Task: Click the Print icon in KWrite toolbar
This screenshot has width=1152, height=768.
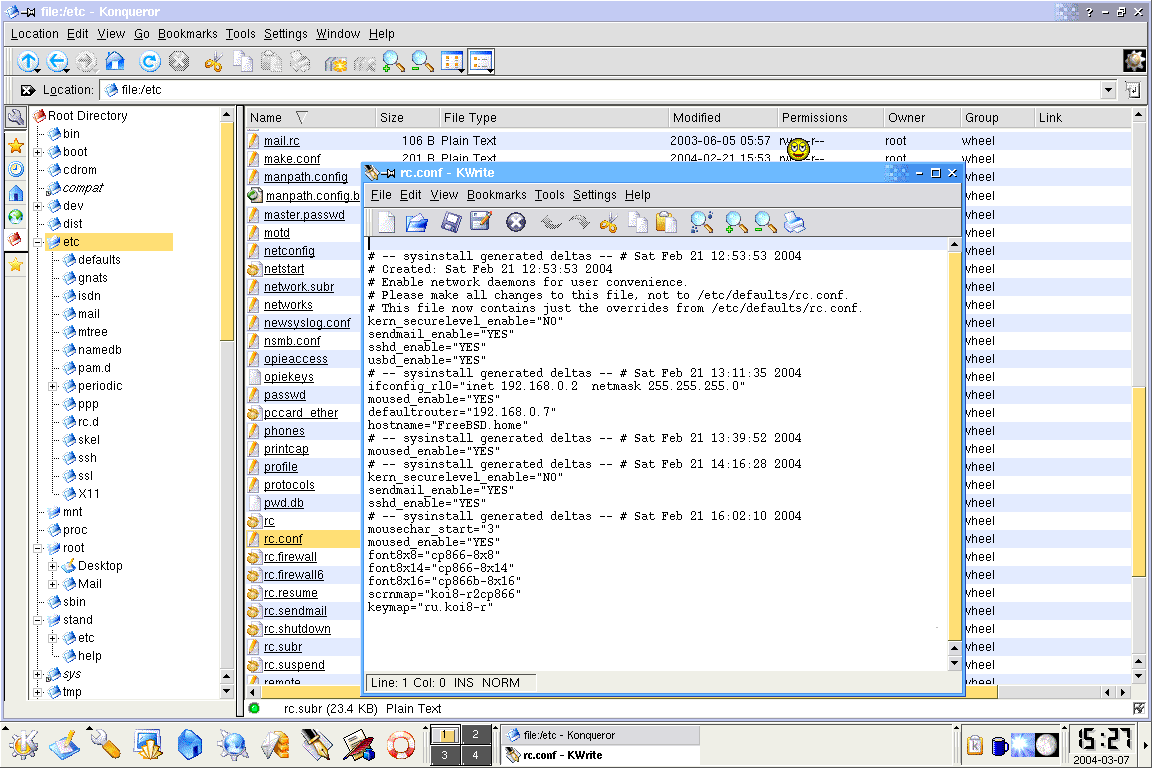Action: pos(795,222)
